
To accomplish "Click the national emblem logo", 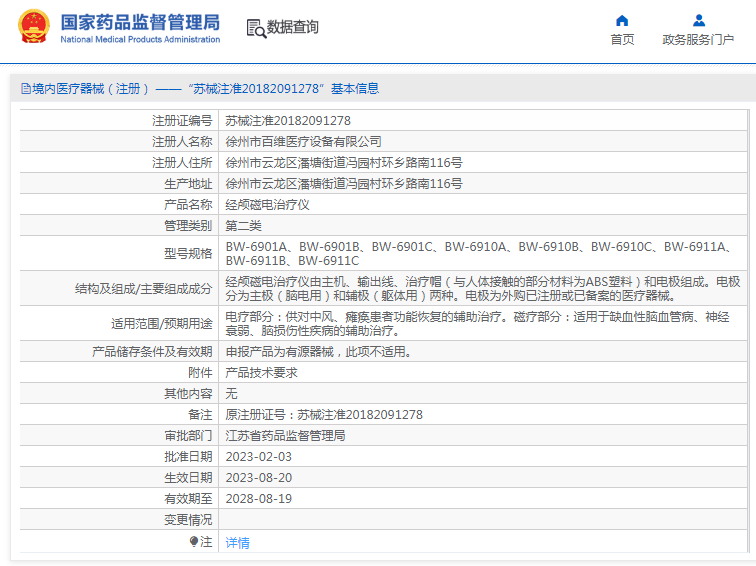I will (x=33, y=27).
